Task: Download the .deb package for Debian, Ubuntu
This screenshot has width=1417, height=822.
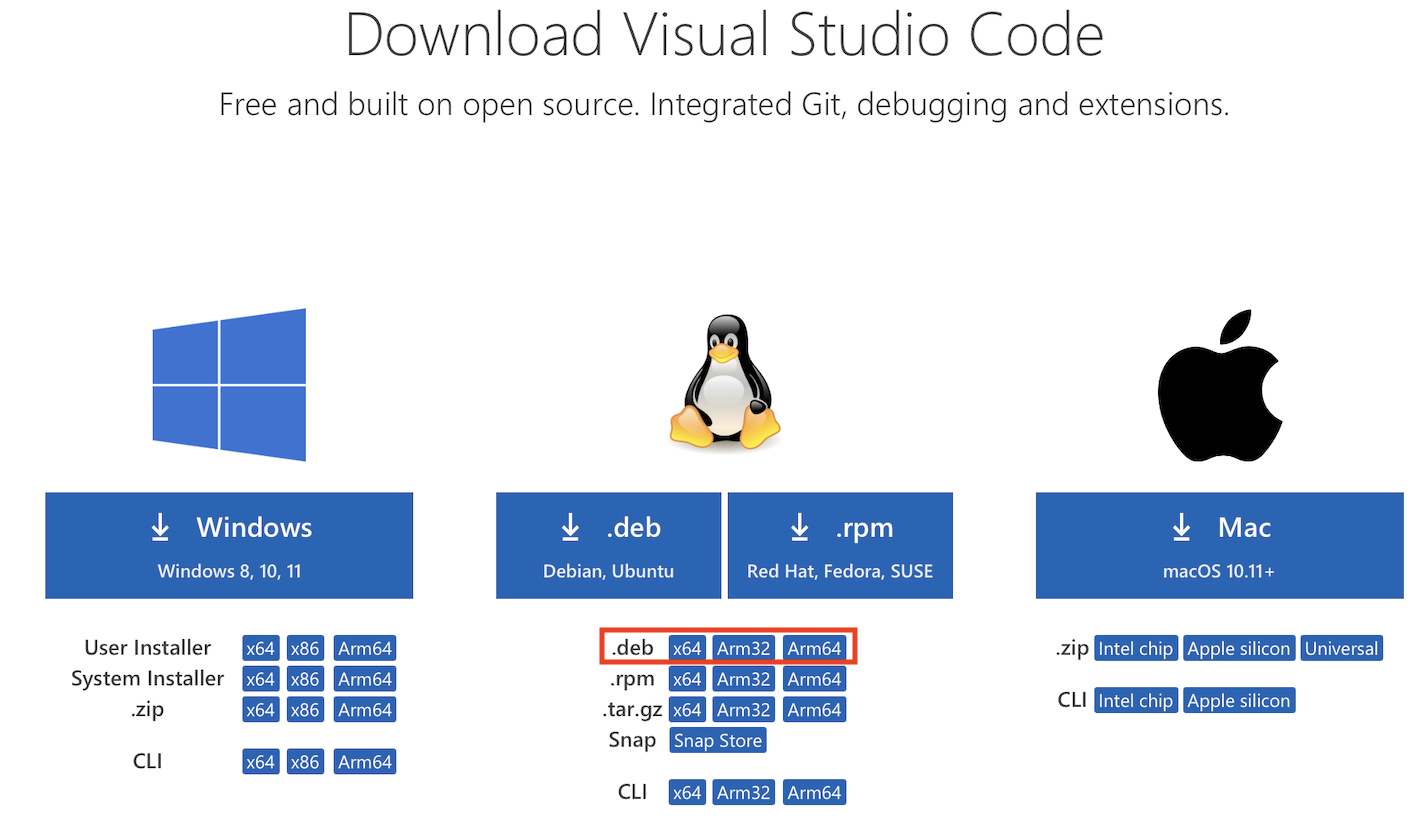Action: coord(608,545)
